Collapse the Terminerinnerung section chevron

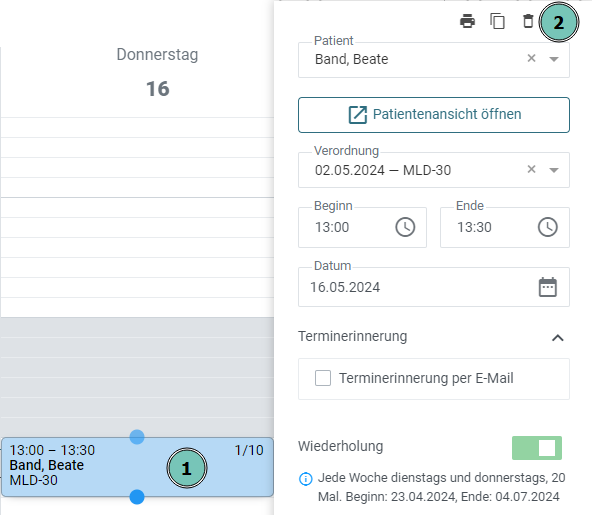pyautogui.click(x=558, y=338)
